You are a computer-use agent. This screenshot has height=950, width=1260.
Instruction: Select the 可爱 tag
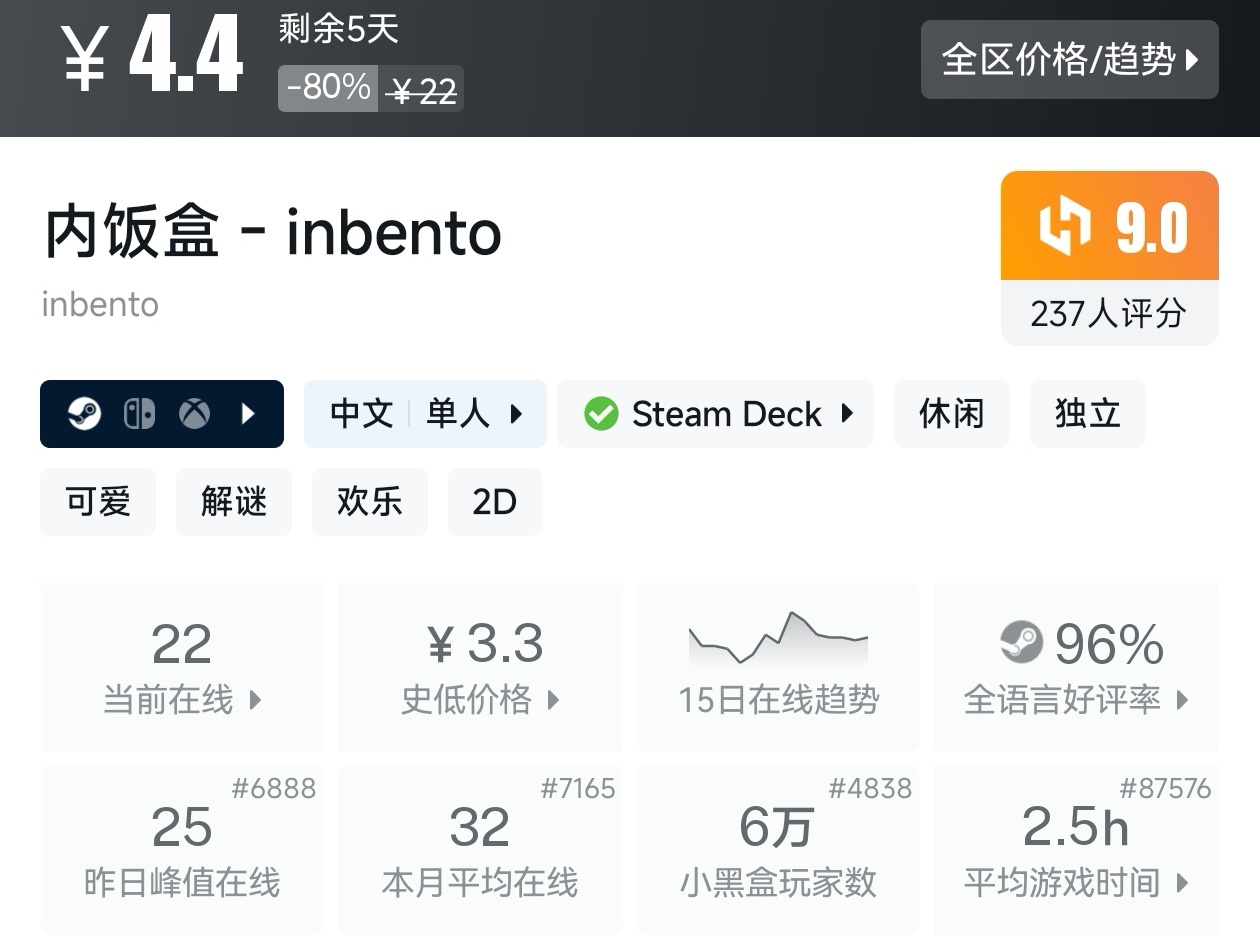click(98, 501)
